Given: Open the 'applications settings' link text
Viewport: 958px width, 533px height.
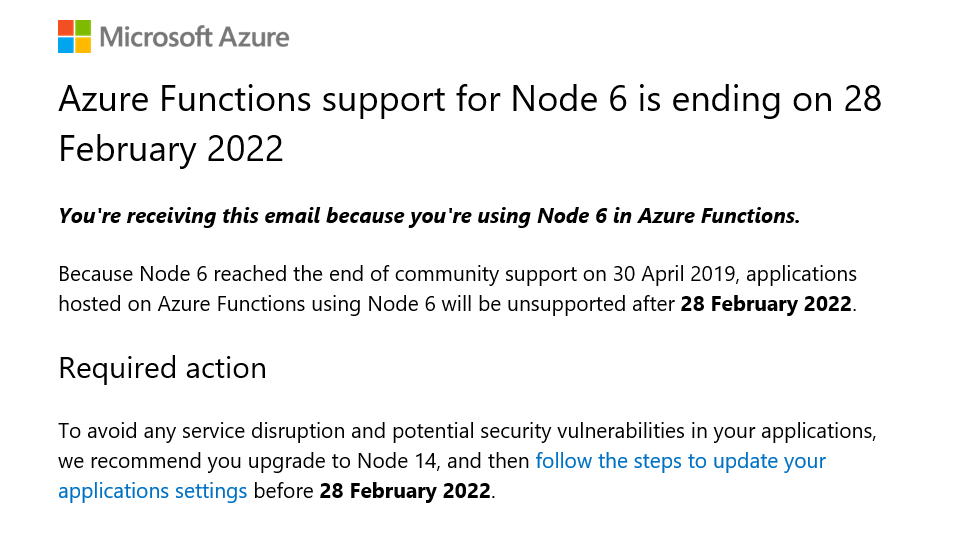Looking at the screenshot, I should [x=153, y=491].
